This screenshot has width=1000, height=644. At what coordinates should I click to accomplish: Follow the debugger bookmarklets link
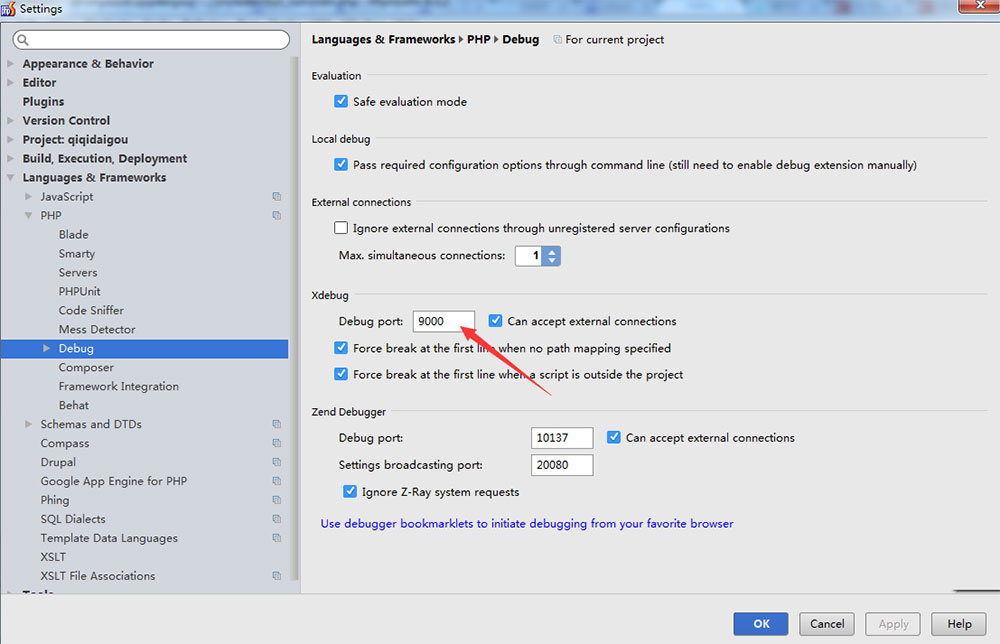coord(527,523)
